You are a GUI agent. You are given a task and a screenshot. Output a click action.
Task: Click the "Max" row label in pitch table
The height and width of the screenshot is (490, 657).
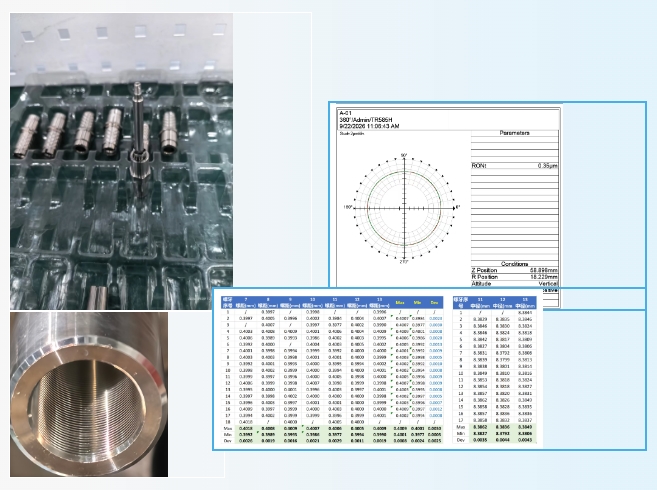click(x=228, y=429)
